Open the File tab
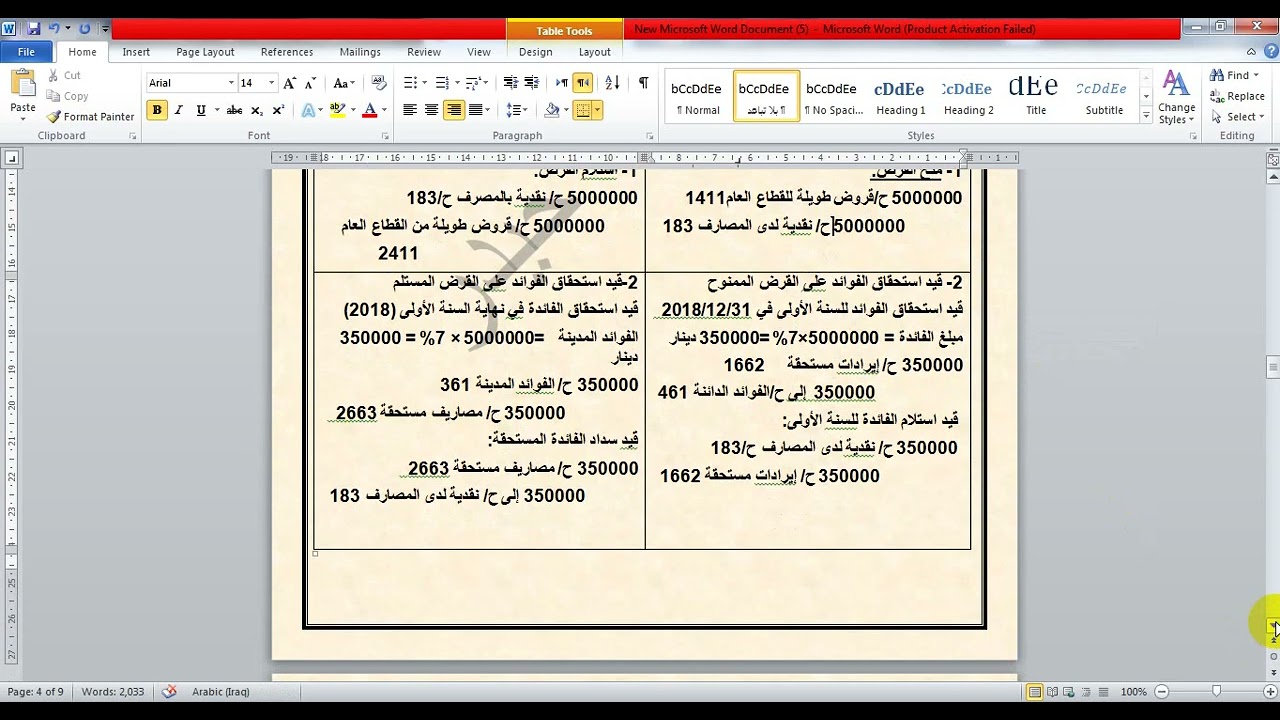 [x=26, y=52]
